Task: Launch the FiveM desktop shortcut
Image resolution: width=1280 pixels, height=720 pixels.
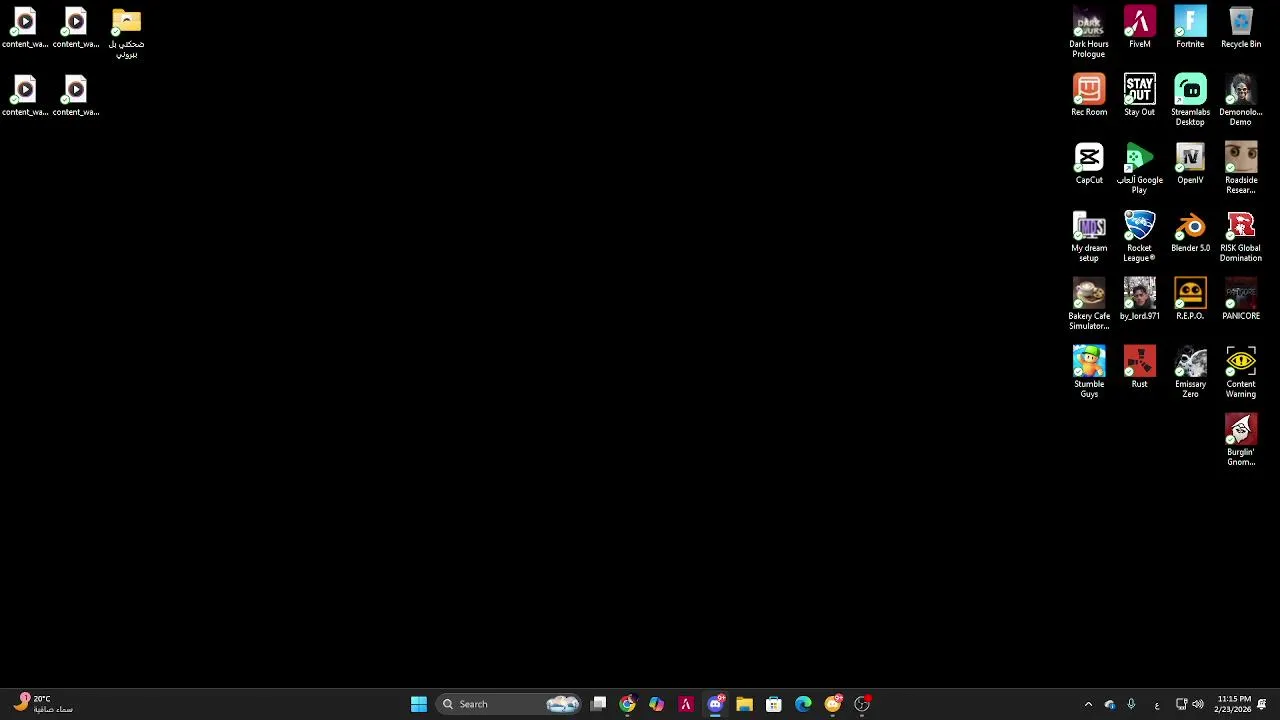Action: 1139,28
